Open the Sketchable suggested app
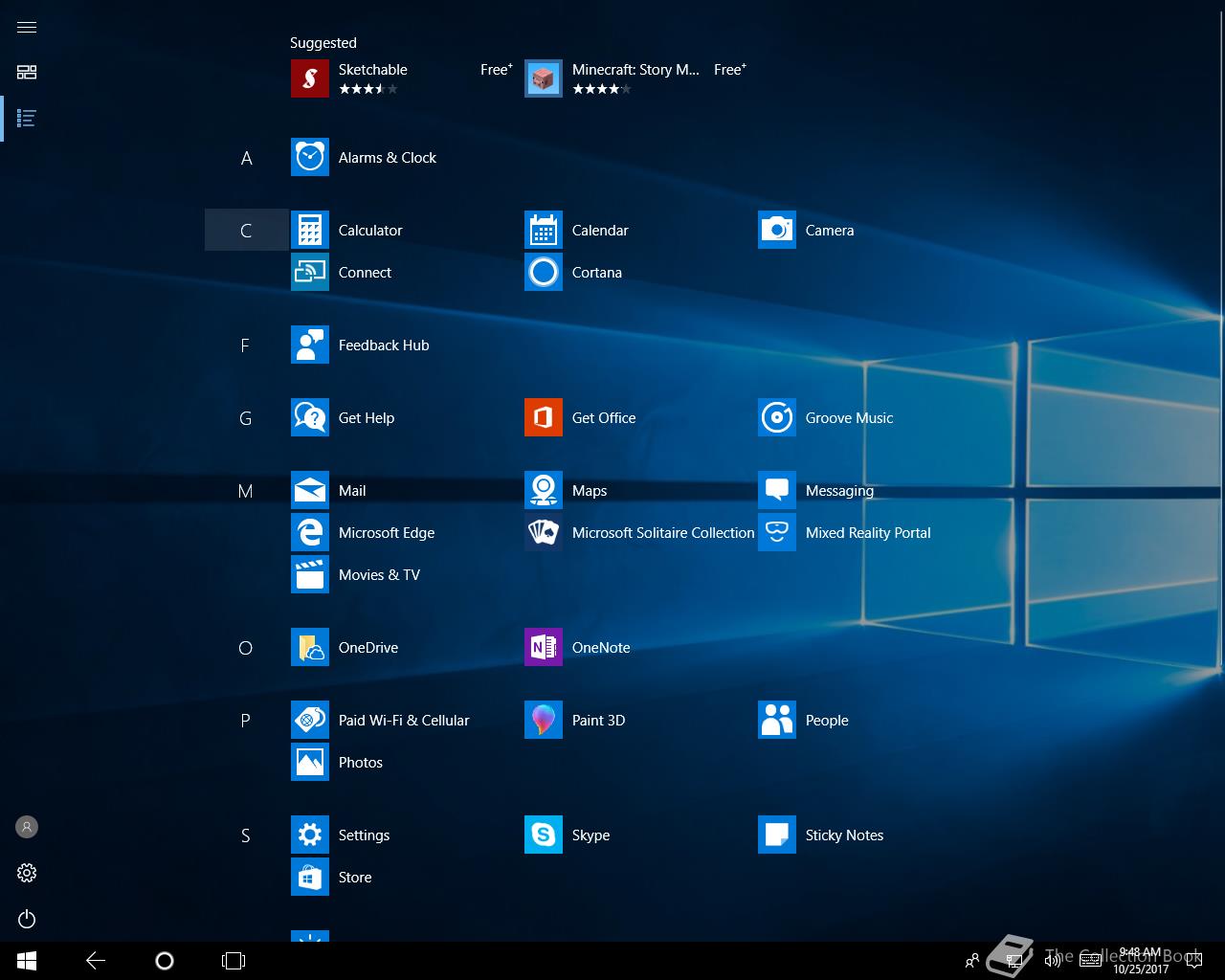The width and height of the screenshot is (1225, 980). pos(402,78)
